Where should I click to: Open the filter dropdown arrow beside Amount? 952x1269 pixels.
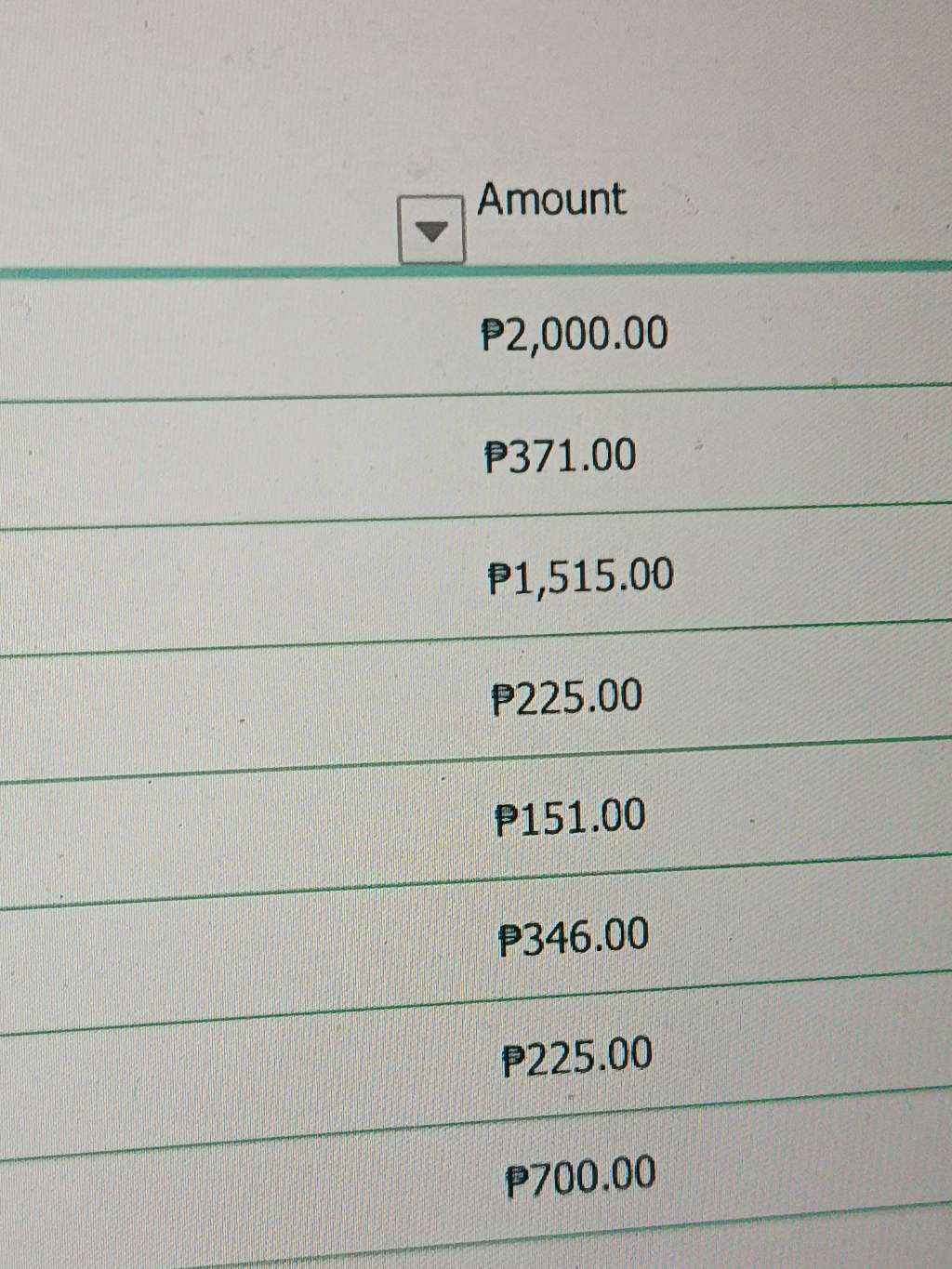click(431, 230)
